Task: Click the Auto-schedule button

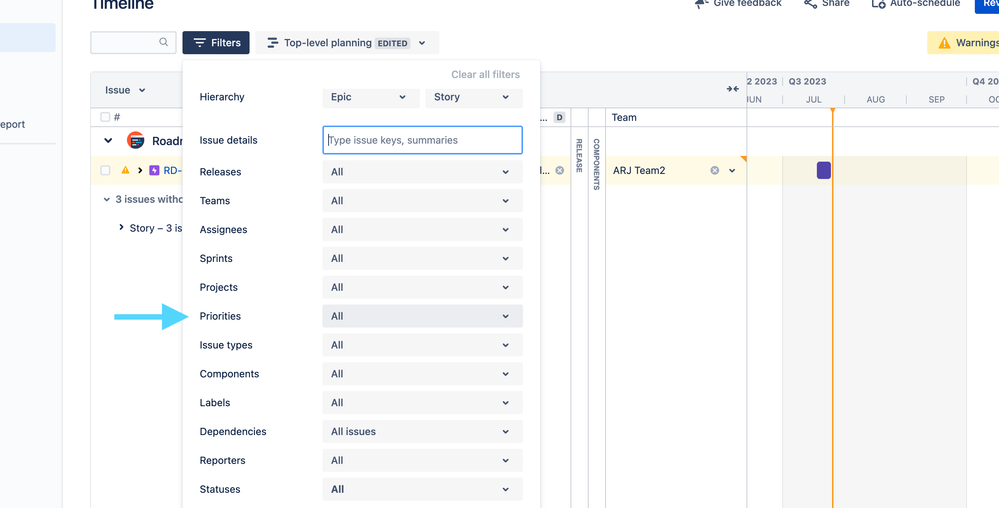Action: [x=915, y=3]
